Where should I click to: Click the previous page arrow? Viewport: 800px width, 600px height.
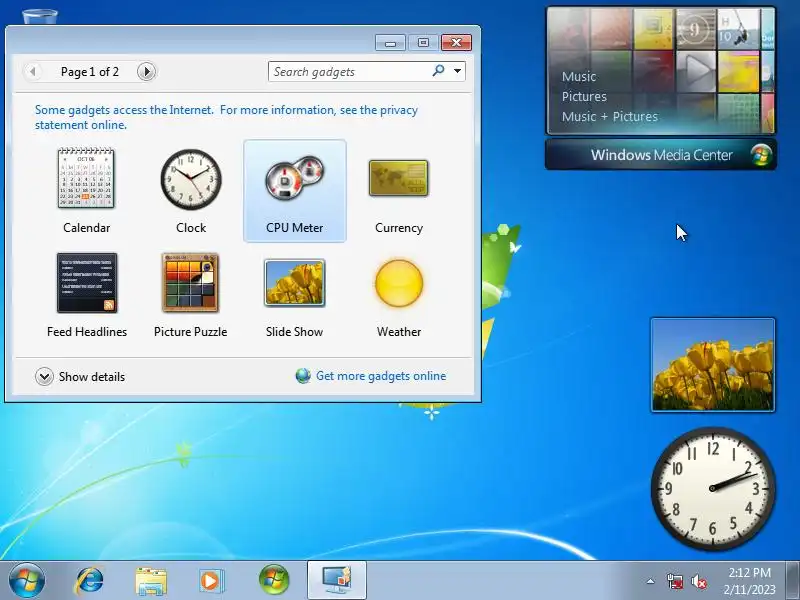33,71
